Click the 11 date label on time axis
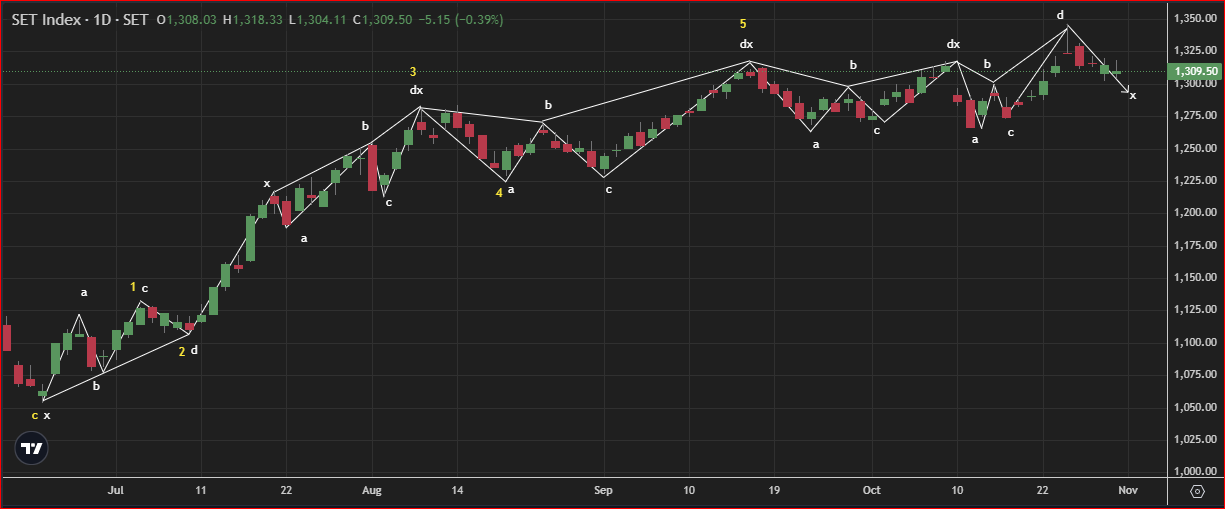 tap(201, 491)
